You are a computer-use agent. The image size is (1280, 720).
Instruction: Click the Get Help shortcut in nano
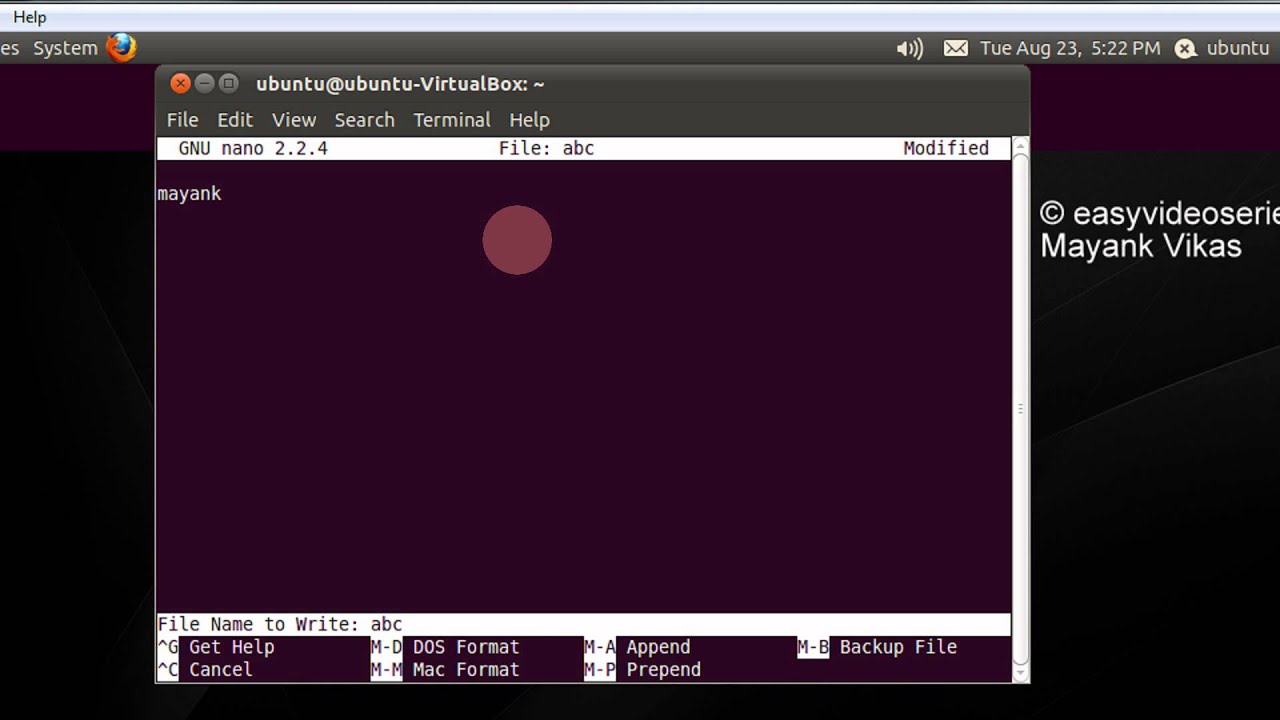216,647
